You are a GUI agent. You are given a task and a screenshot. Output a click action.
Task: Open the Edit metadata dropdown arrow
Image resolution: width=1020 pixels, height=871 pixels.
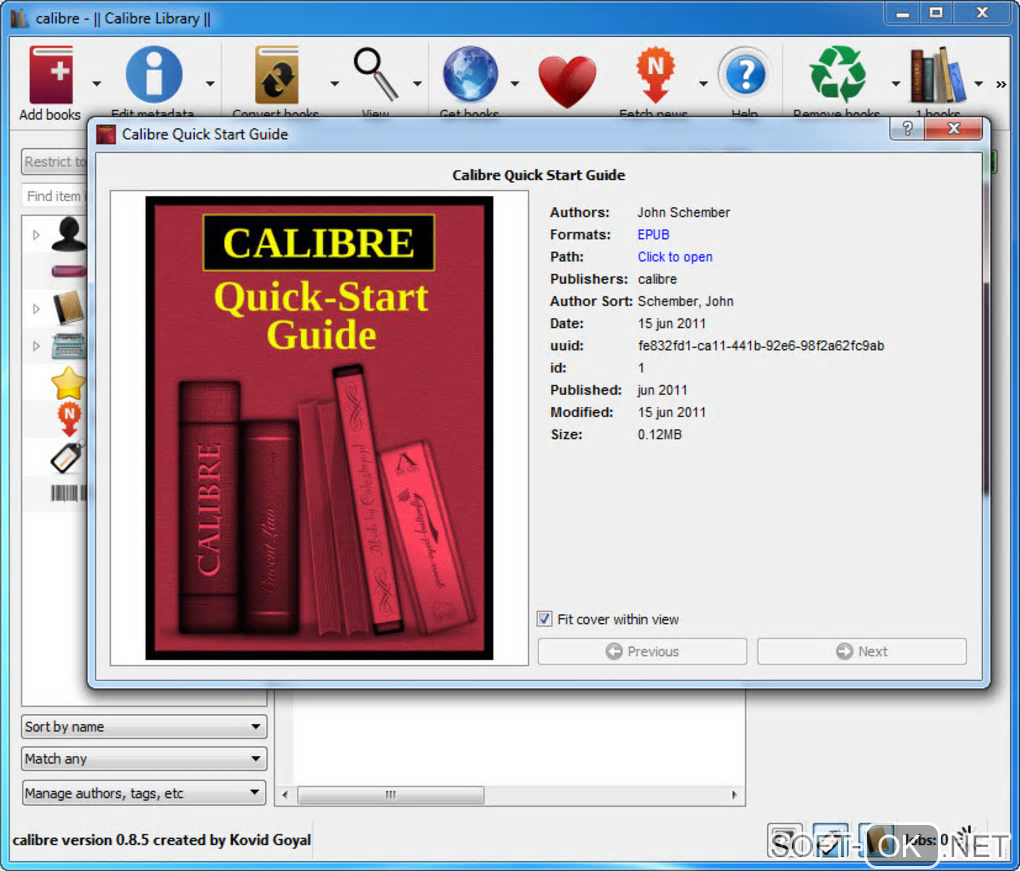209,83
